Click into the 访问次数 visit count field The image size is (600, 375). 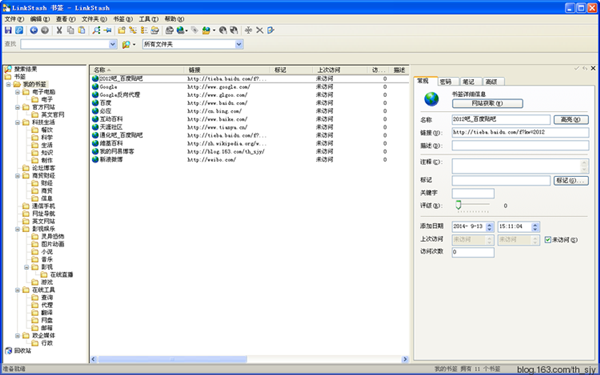click(x=473, y=252)
